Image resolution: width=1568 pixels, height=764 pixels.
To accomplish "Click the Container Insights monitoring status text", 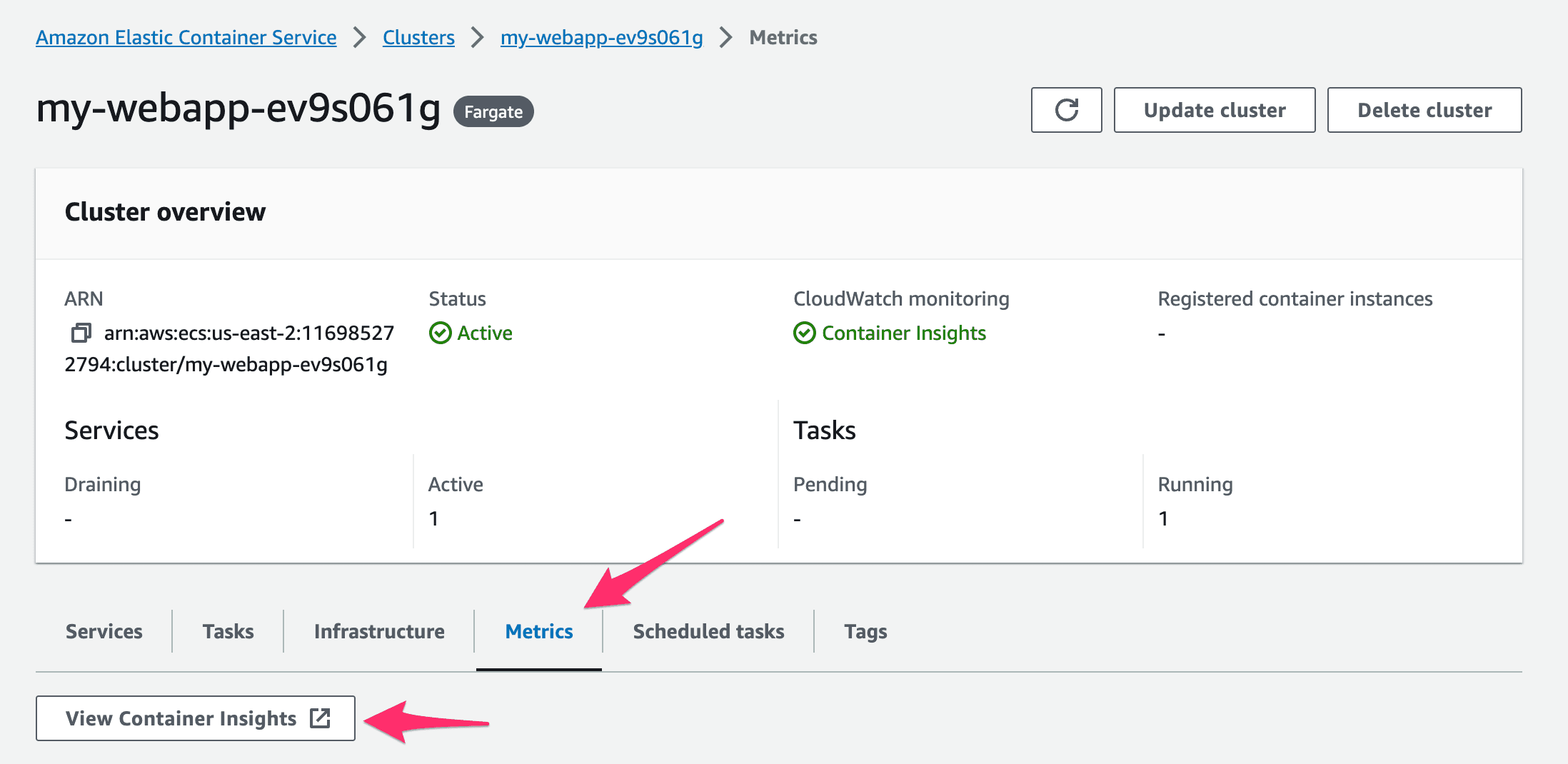I will coord(904,333).
